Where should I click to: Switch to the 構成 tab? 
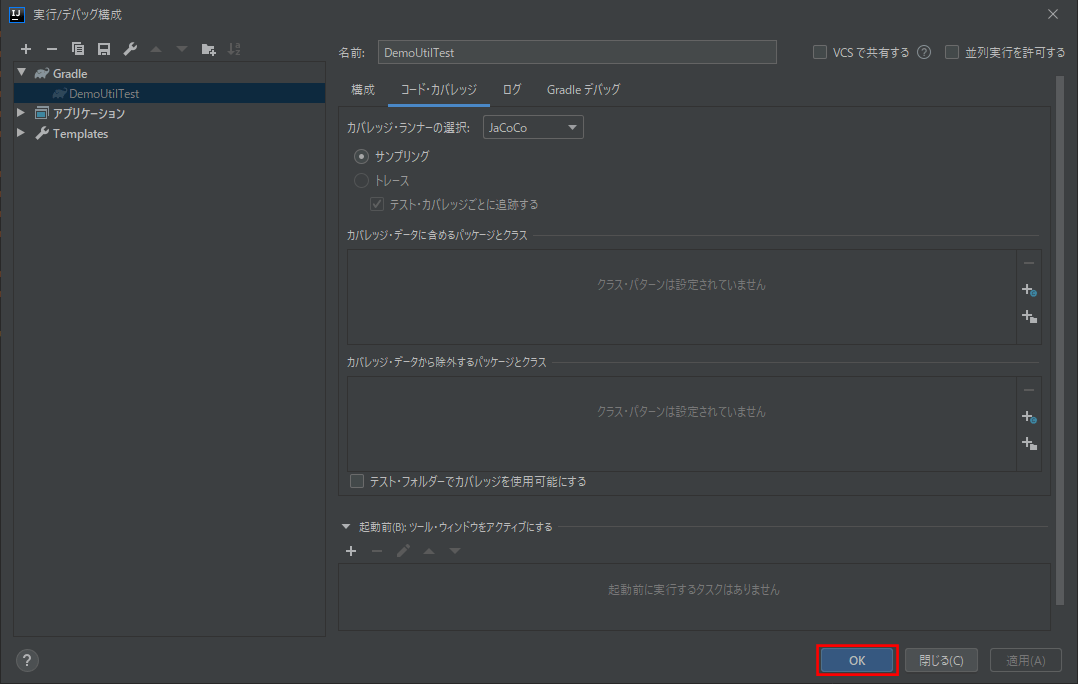tap(362, 89)
